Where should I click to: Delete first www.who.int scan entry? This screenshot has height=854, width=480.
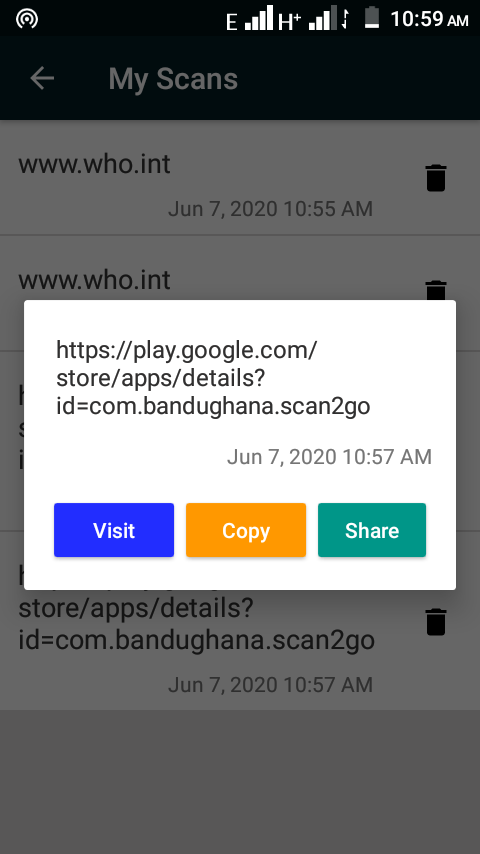tap(436, 178)
